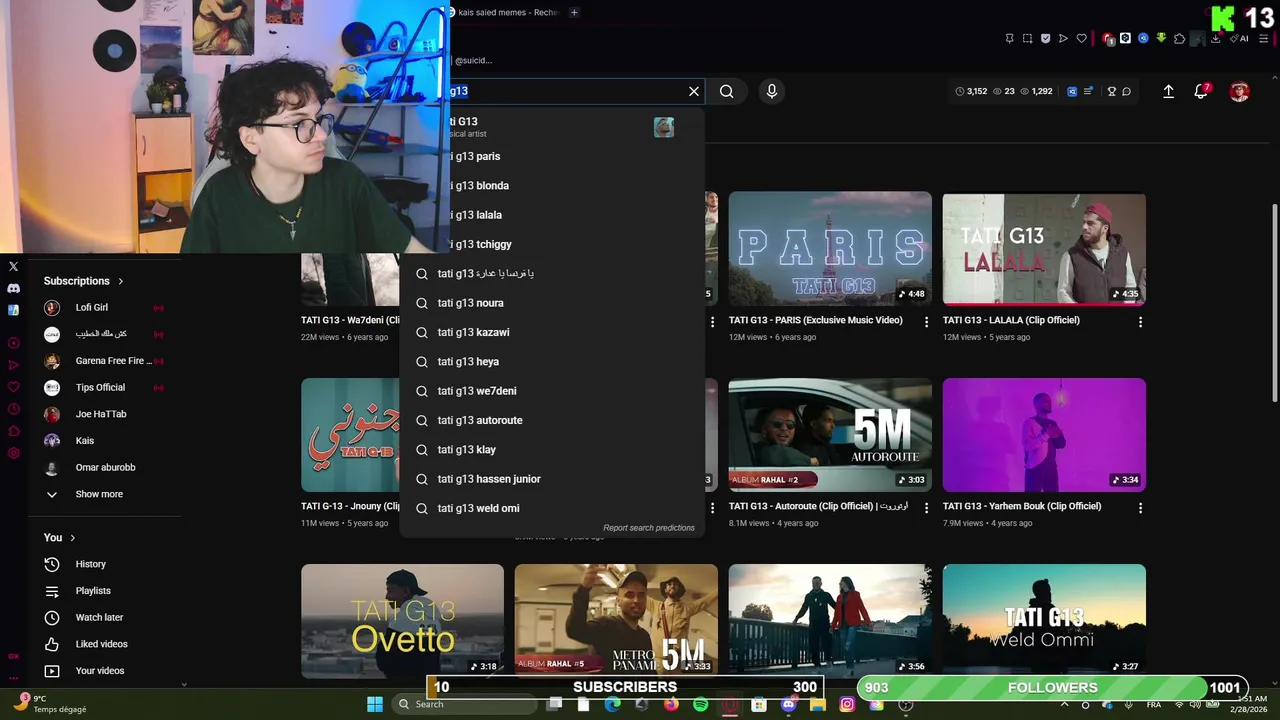Expand Subscriptions section chevron
Screen dimensions: 1280x720
(x=121, y=281)
